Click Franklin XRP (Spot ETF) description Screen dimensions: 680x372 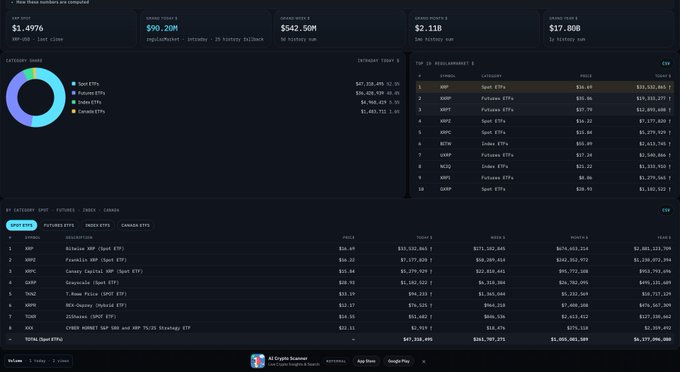(96, 260)
